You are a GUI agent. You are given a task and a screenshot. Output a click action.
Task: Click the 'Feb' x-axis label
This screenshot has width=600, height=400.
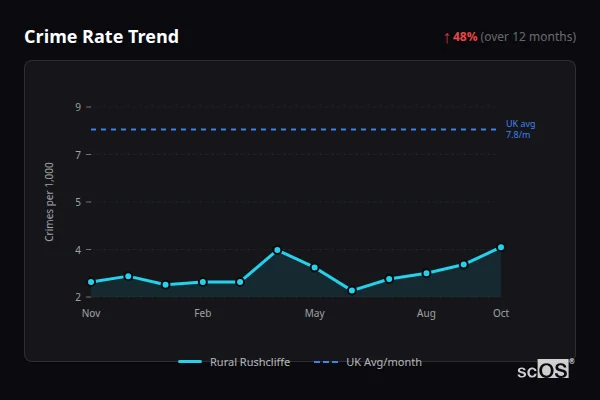(x=203, y=313)
